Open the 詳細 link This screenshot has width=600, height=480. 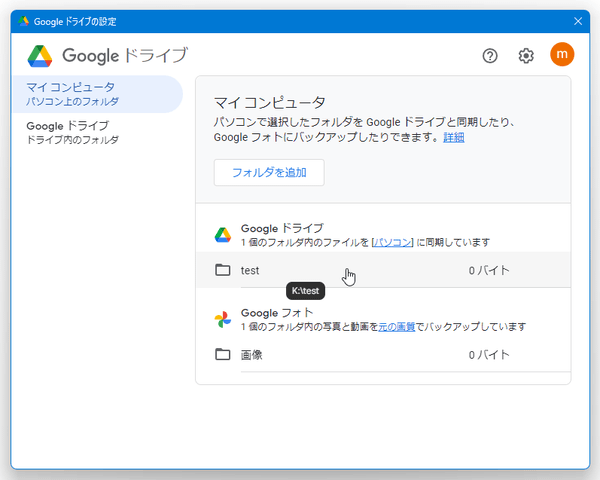[x=454, y=137]
